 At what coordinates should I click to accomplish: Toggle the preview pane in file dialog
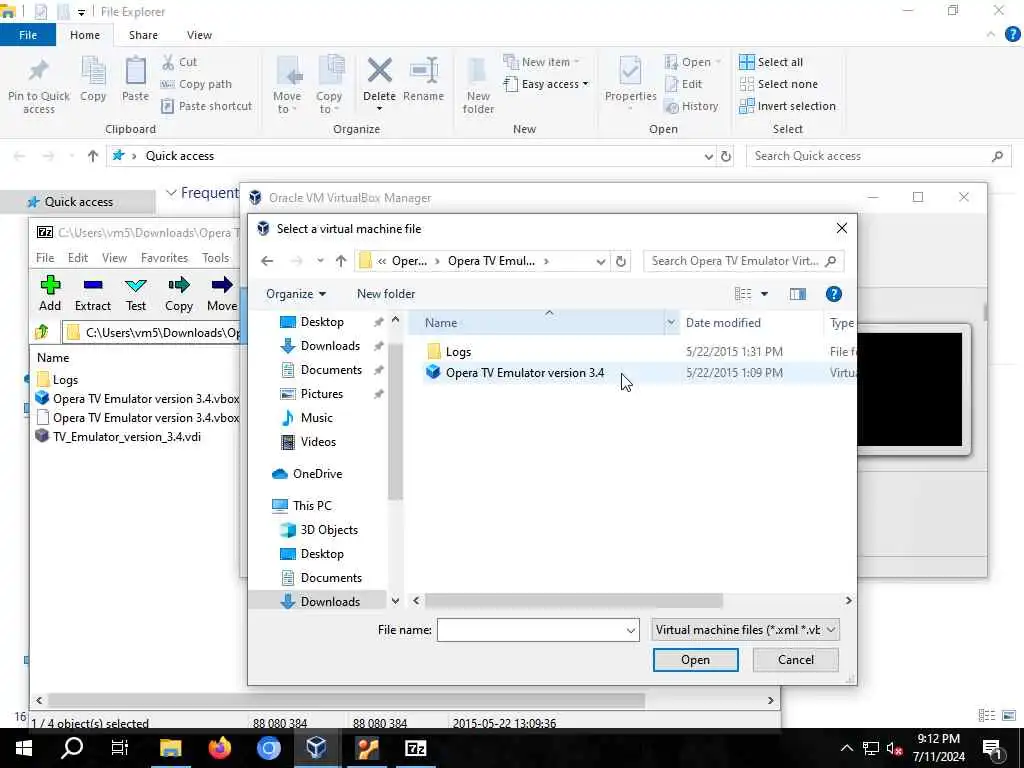coord(797,294)
